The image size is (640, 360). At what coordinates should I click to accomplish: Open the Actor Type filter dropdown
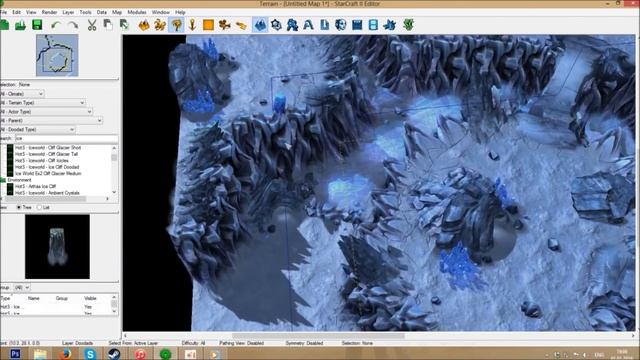tap(46, 112)
